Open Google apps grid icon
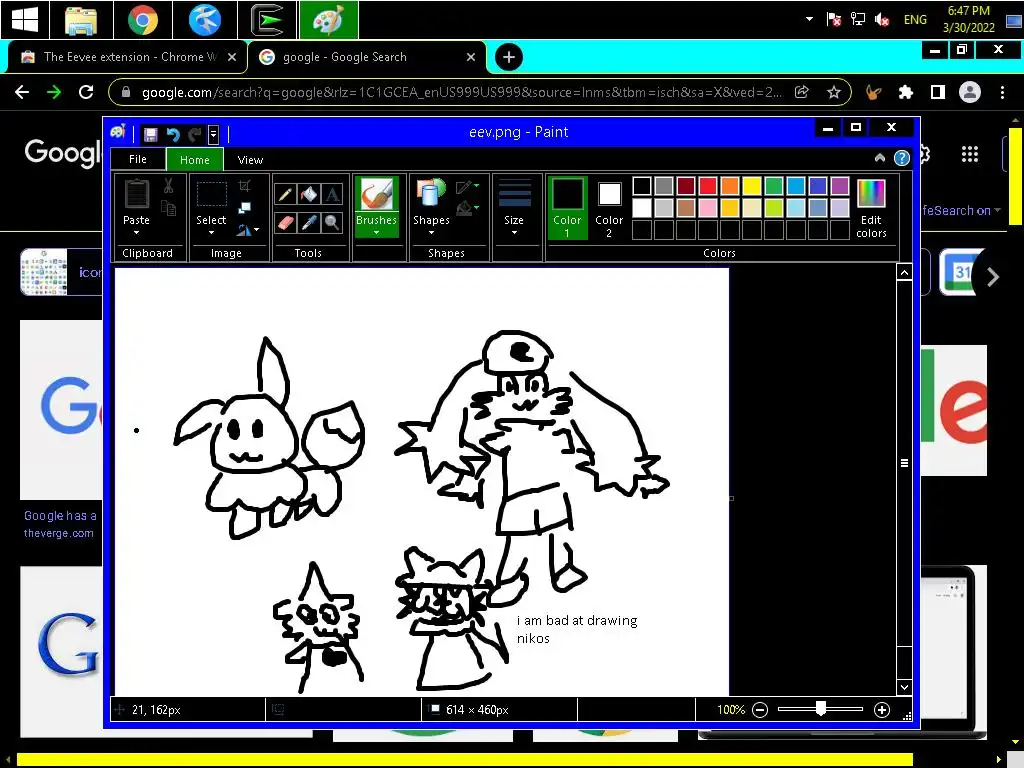Viewport: 1024px width, 768px height. (970, 154)
